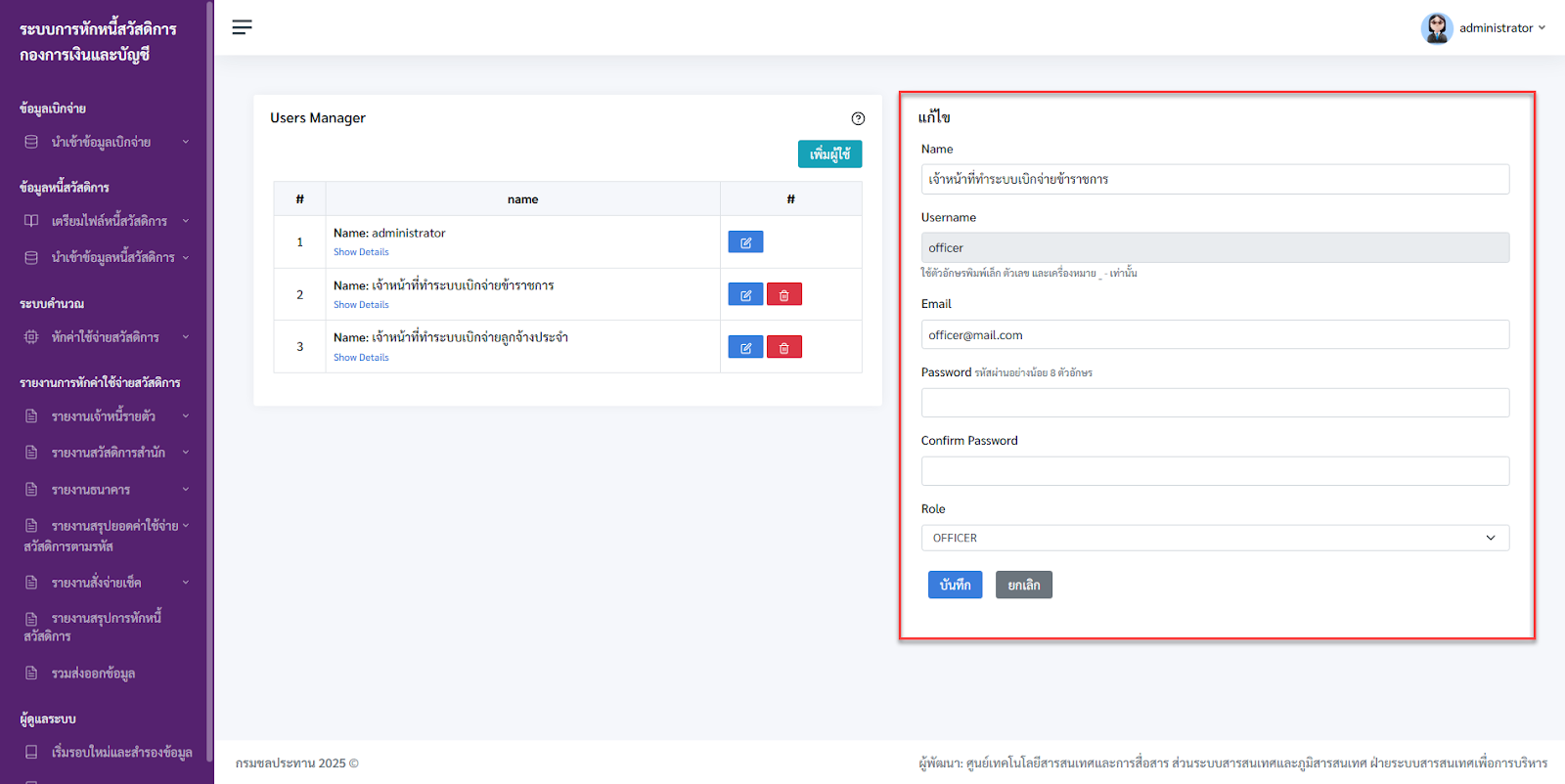Edit user เจ้าหน้าที่ทำระบบเบิกจ่ายลูกจ้างประจำ via pencil icon
The height and width of the screenshot is (784, 1565).
[745, 347]
